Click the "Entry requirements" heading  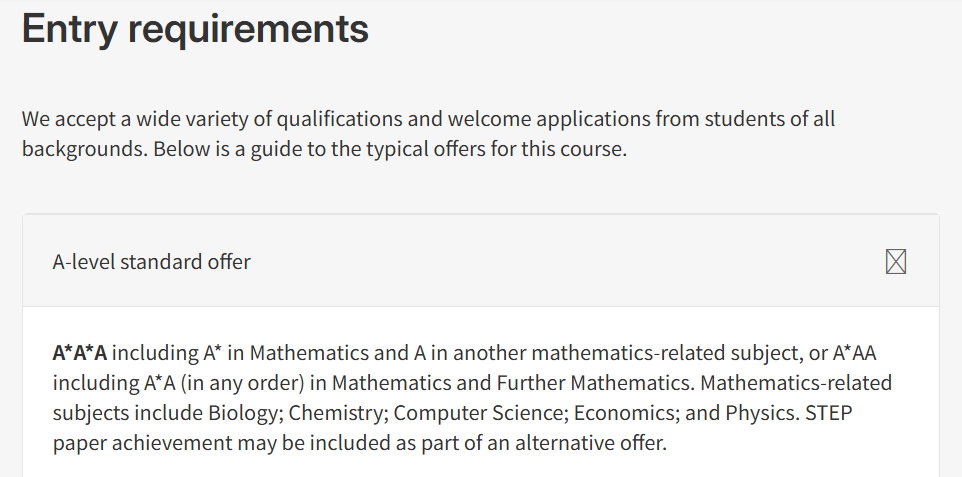[x=195, y=28]
